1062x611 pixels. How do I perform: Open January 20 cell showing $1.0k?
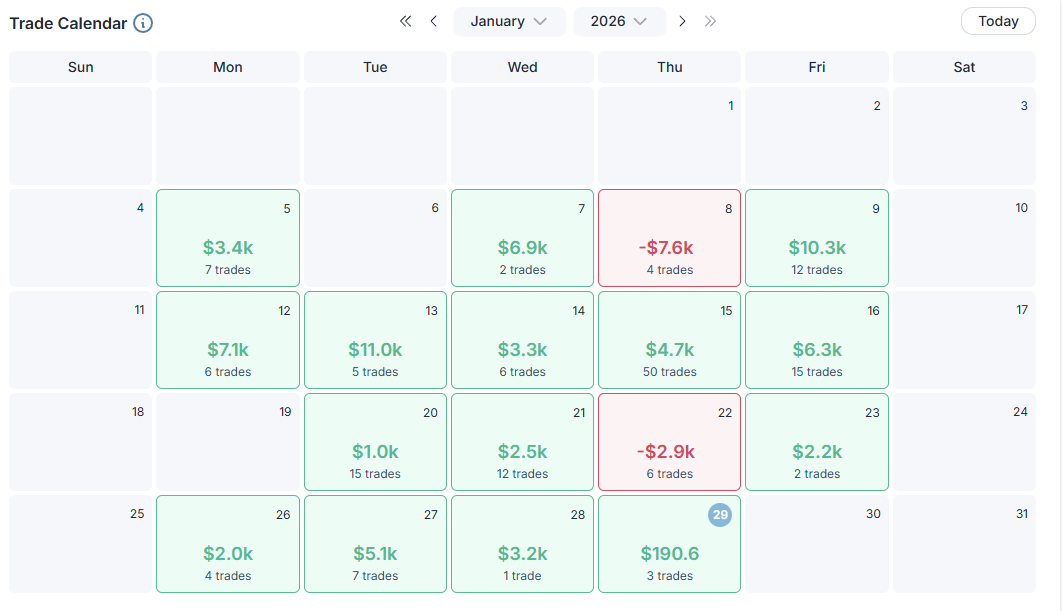click(375, 442)
